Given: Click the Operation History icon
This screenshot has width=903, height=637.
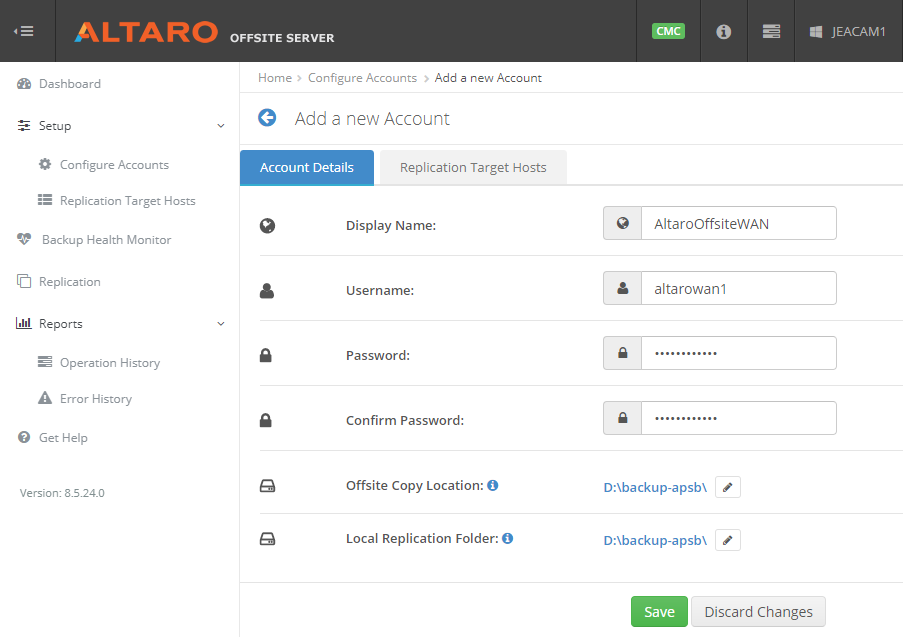Looking at the screenshot, I should 45,362.
